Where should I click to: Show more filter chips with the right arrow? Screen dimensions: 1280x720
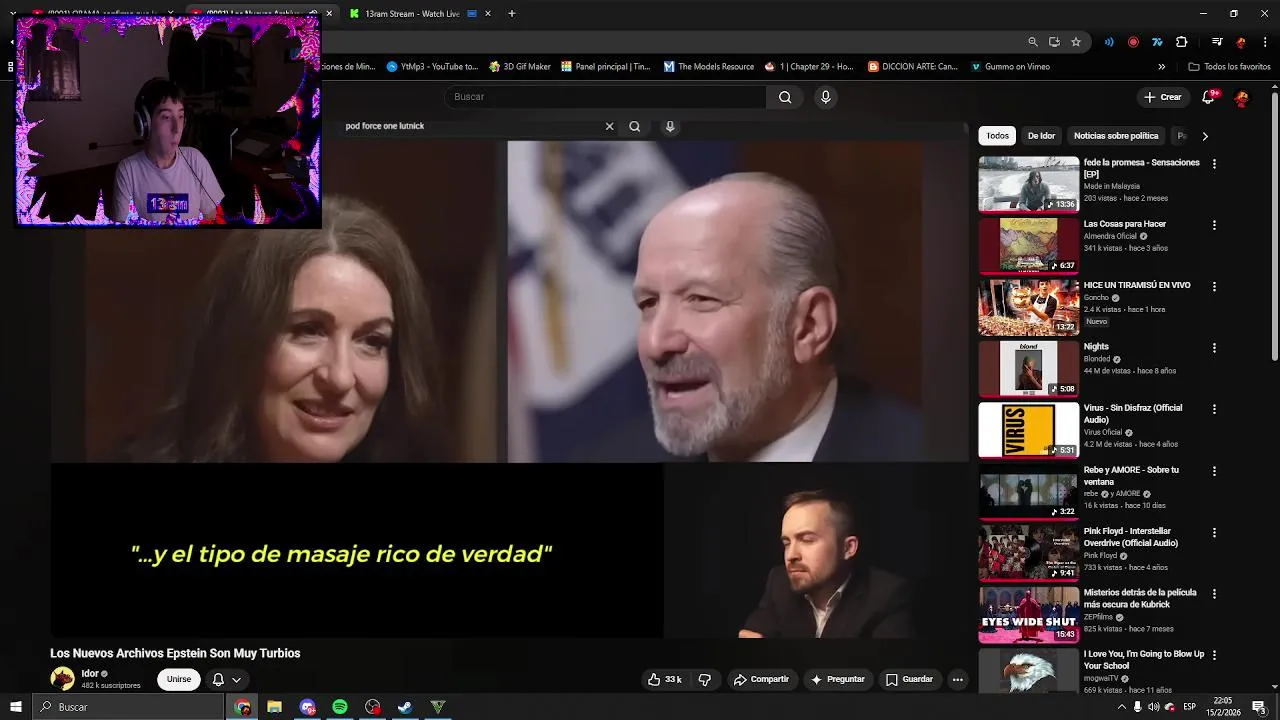click(x=1205, y=135)
